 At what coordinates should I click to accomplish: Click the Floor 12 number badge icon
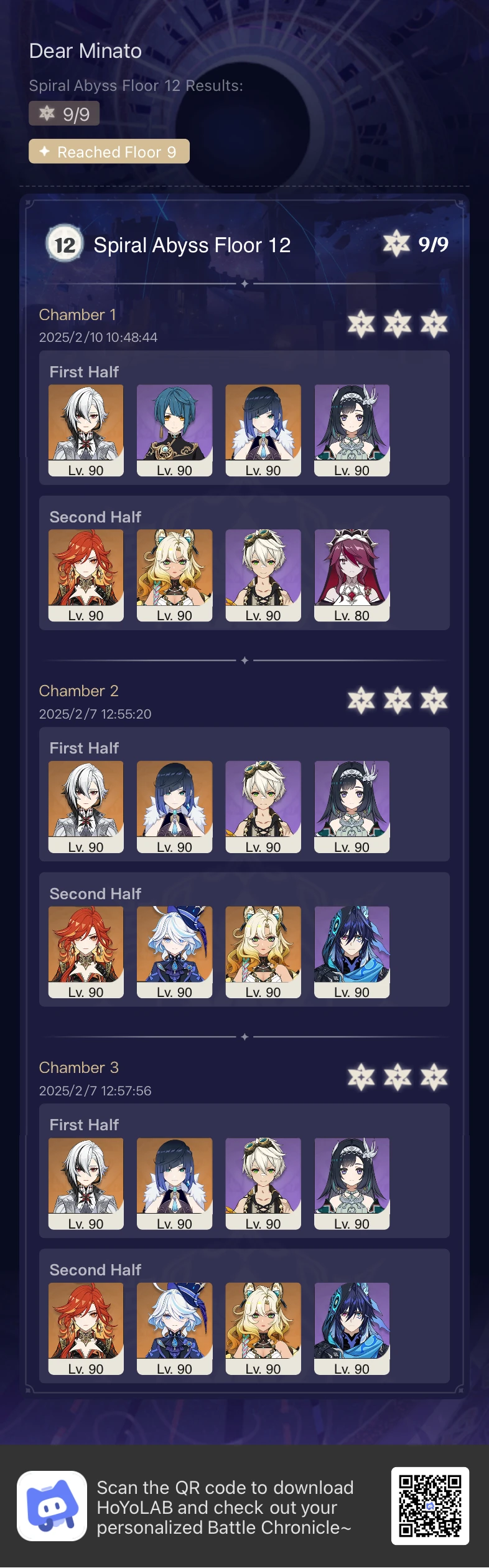click(65, 244)
